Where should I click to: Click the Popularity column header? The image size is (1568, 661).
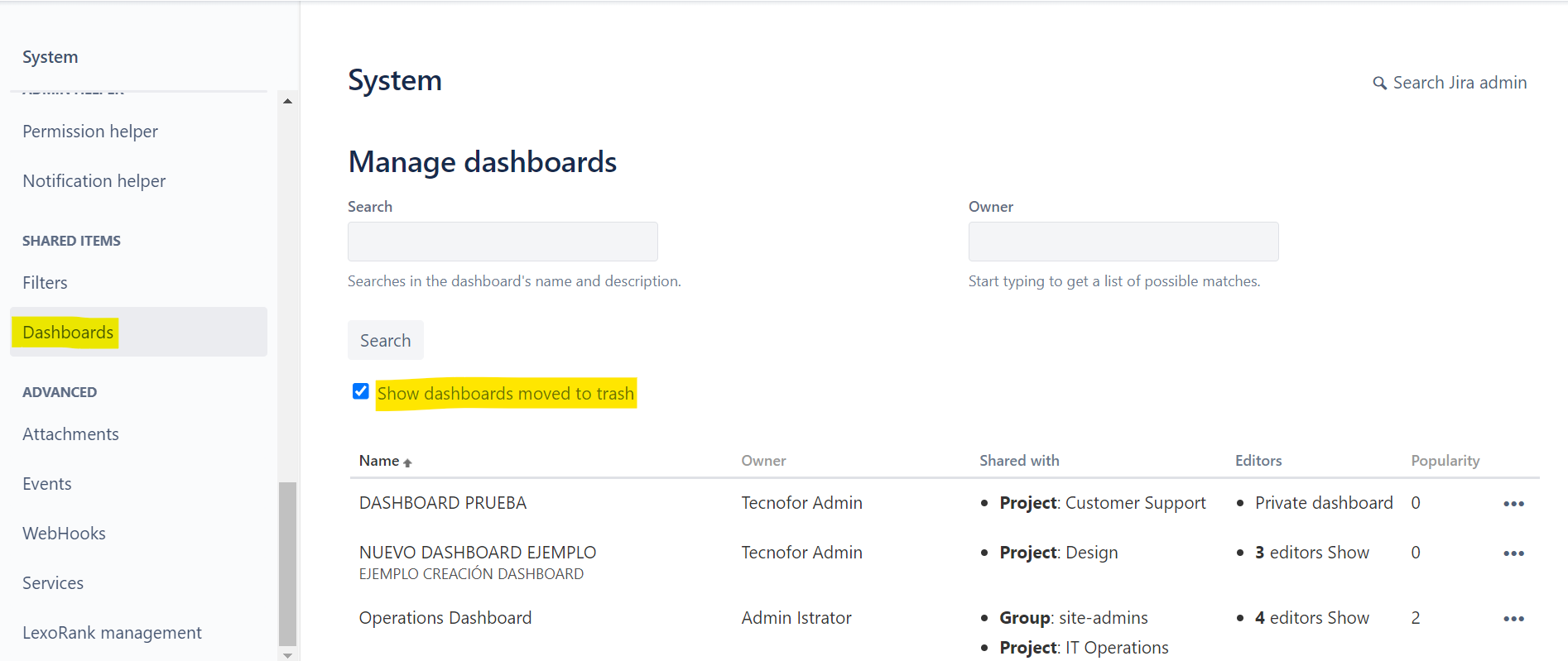pos(1445,461)
